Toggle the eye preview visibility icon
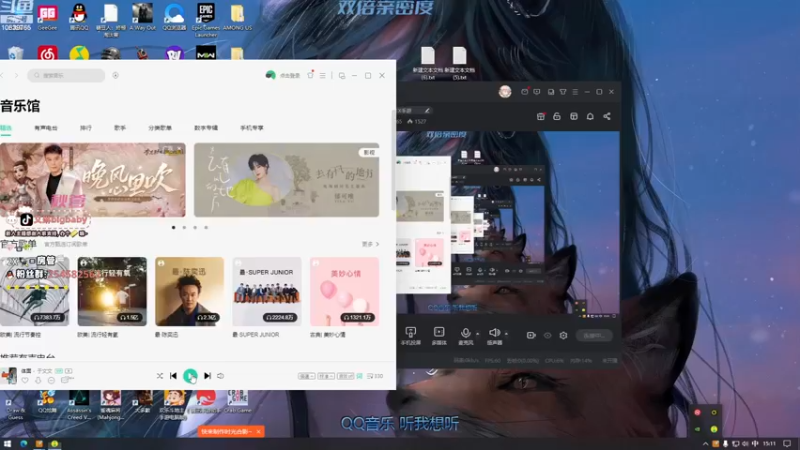Screen dimensions: 800x450 [547, 335]
